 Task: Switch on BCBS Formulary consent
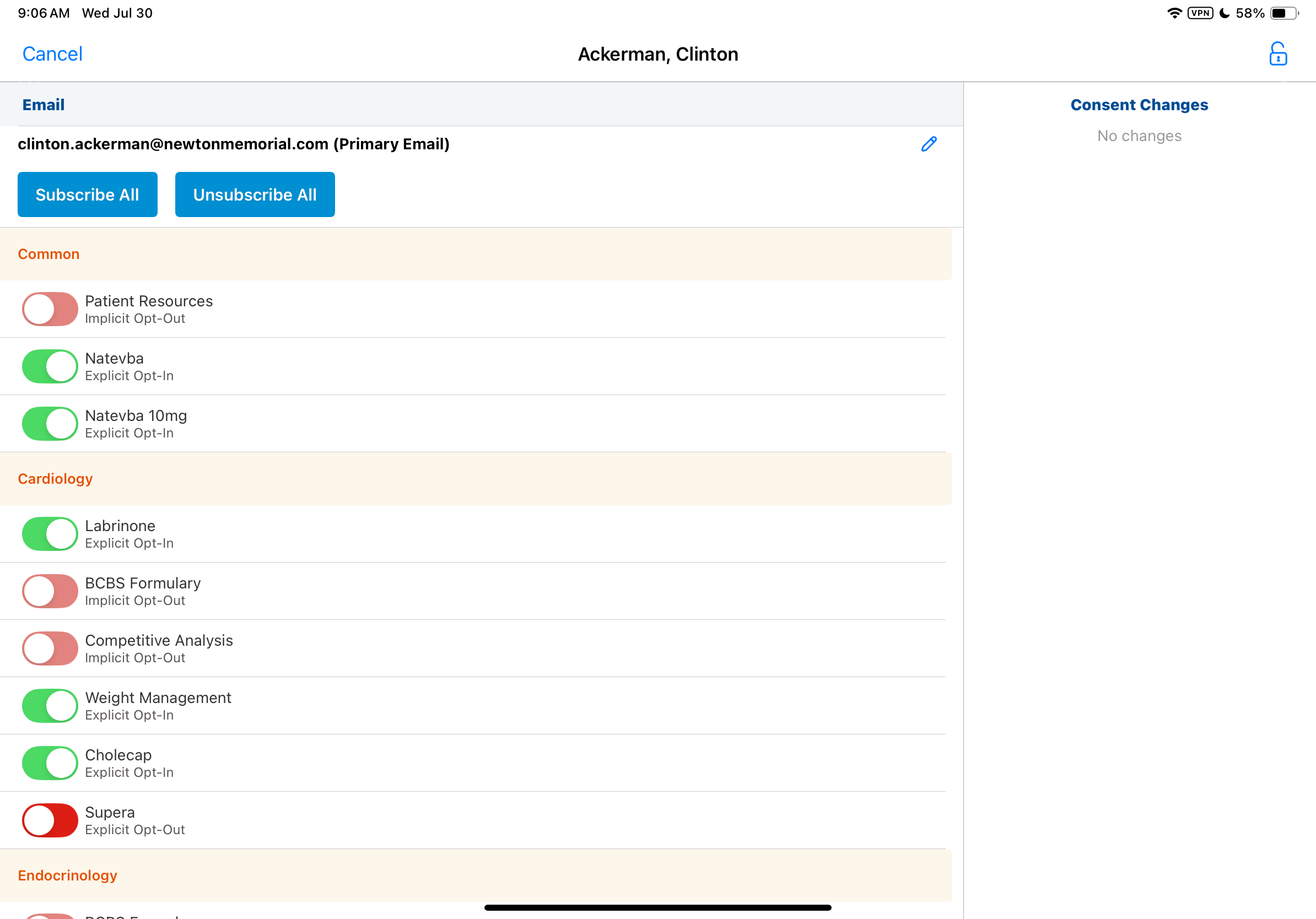pyautogui.click(x=50, y=591)
